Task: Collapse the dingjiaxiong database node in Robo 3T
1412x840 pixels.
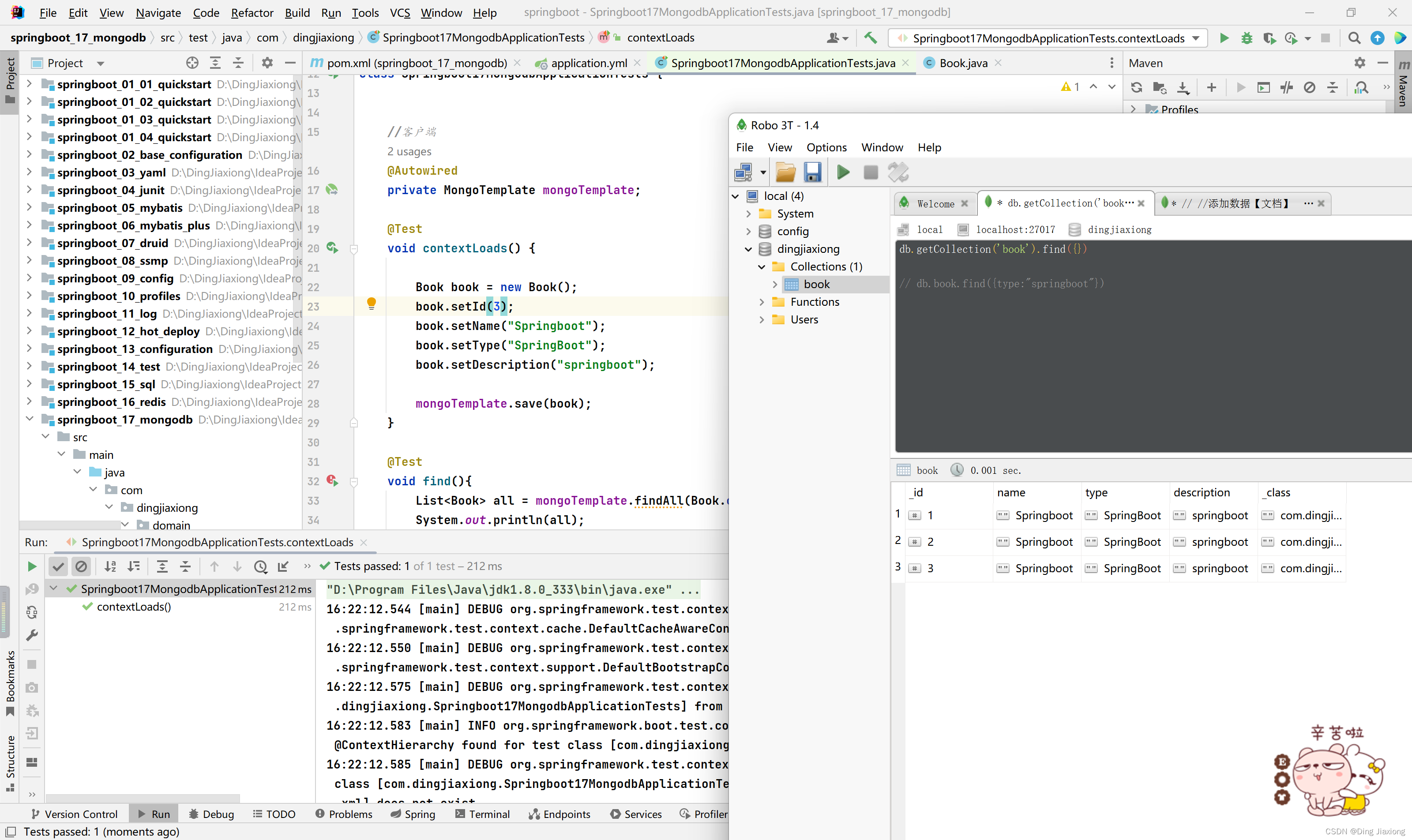Action: point(748,249)
